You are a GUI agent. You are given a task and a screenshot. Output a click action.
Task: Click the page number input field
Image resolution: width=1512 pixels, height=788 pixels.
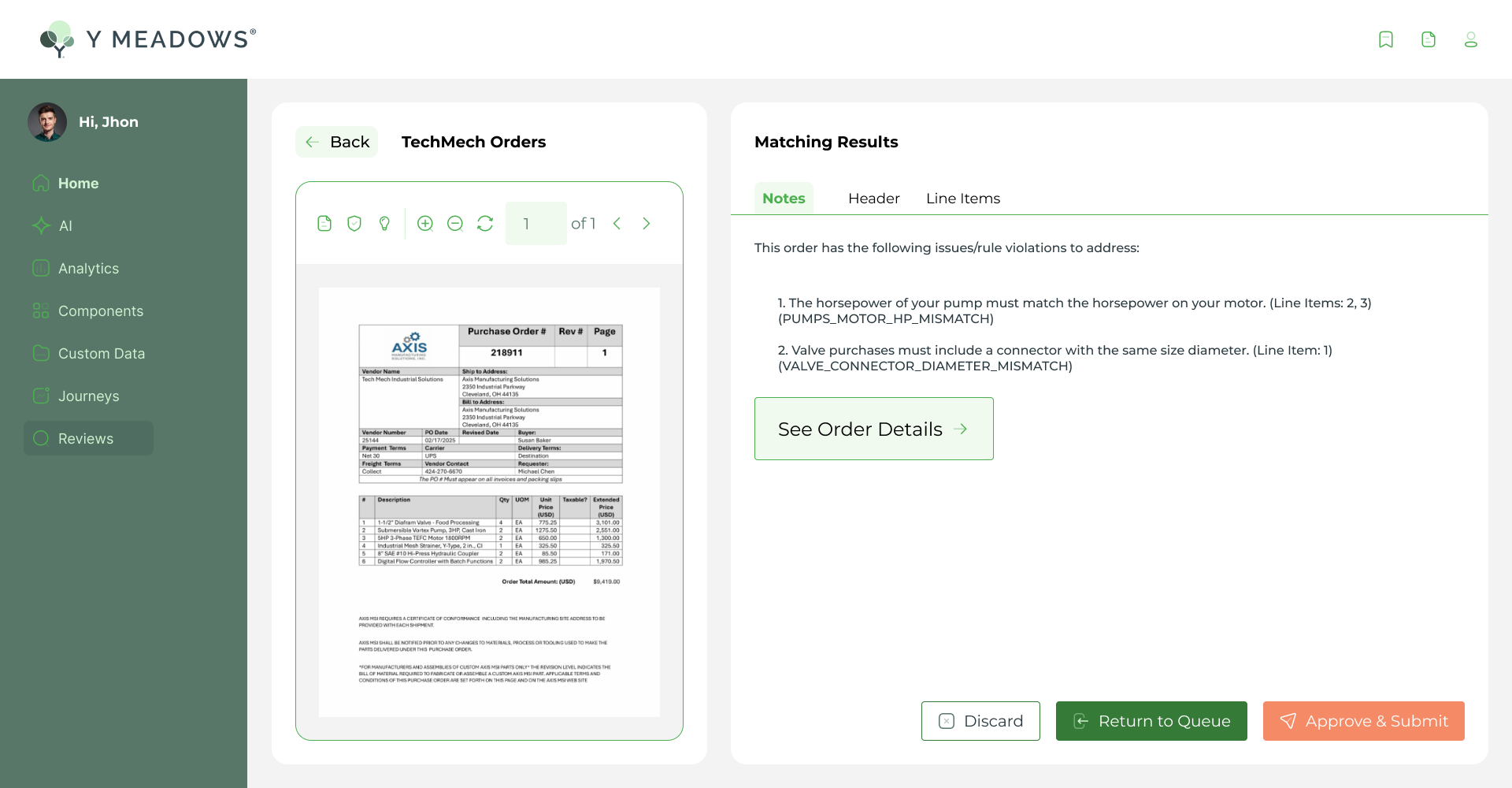coord(535,224)
